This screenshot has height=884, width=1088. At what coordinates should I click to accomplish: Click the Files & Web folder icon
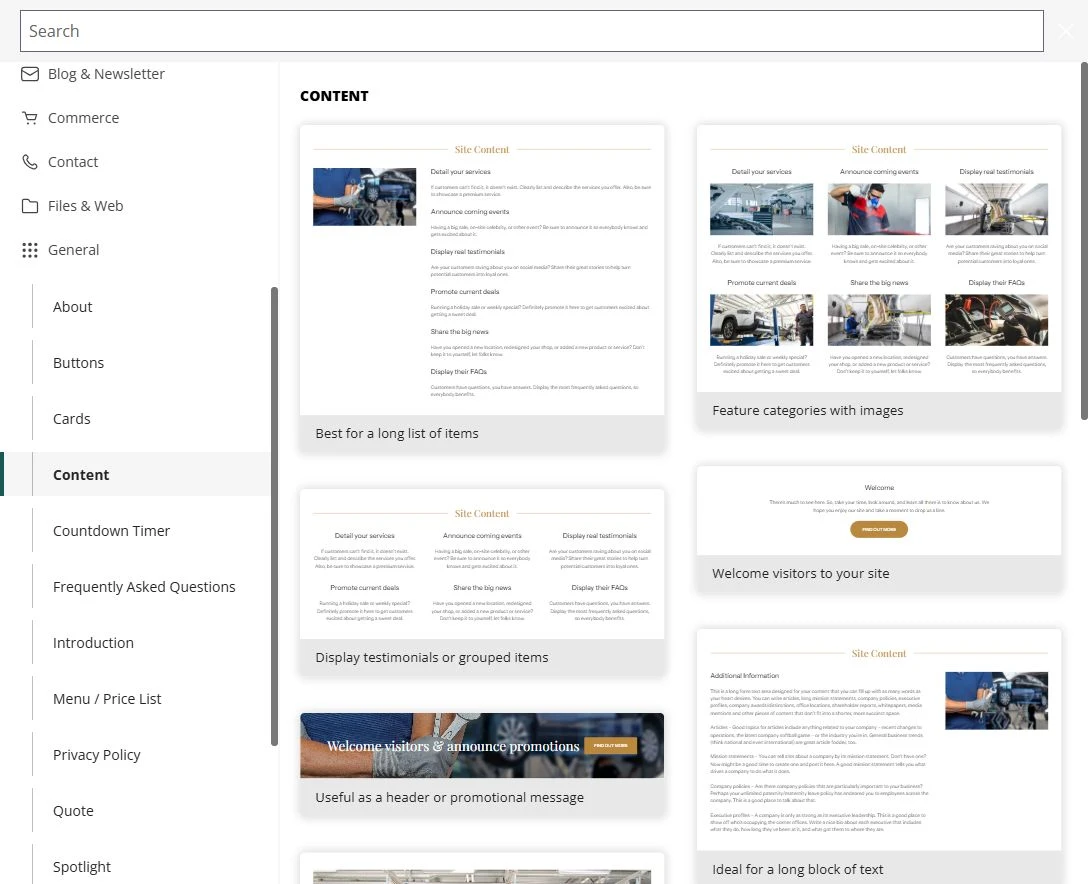click(x=30, y=206)
